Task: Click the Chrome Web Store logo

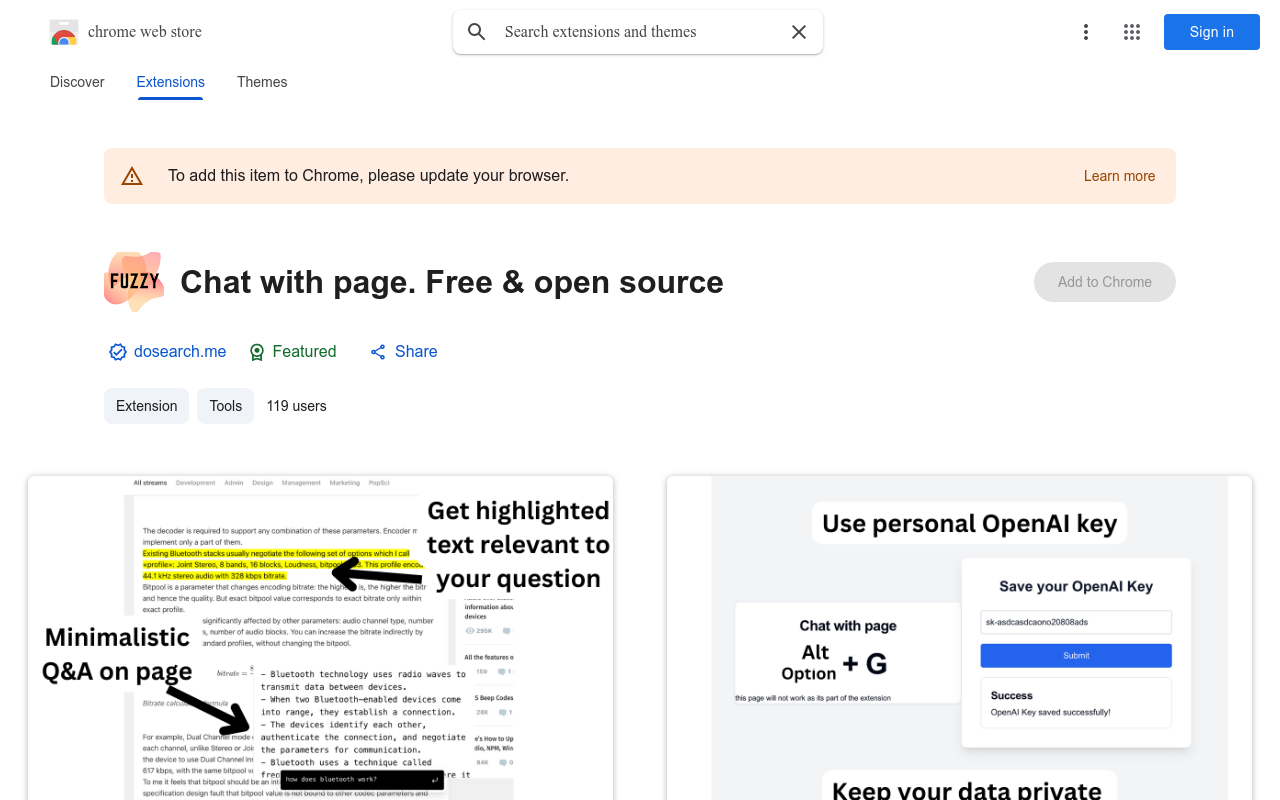Action: pos(64,32)
